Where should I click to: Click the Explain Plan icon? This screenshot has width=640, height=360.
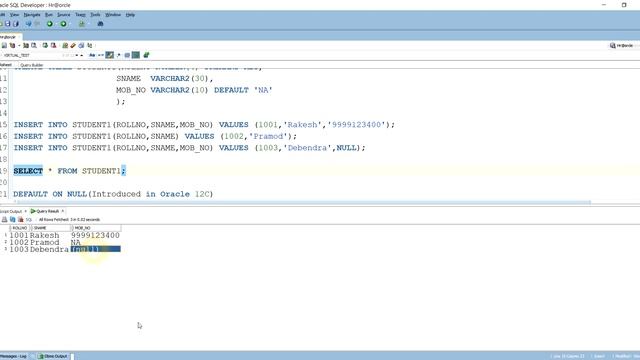(26, 45)
